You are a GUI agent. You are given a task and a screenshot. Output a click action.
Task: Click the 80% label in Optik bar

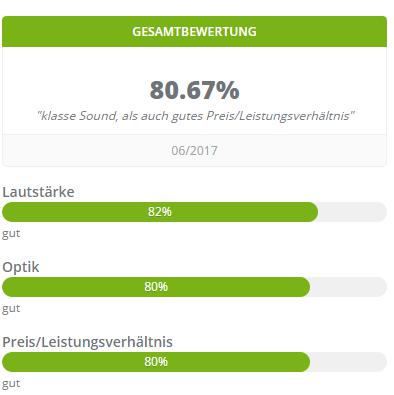156,287
